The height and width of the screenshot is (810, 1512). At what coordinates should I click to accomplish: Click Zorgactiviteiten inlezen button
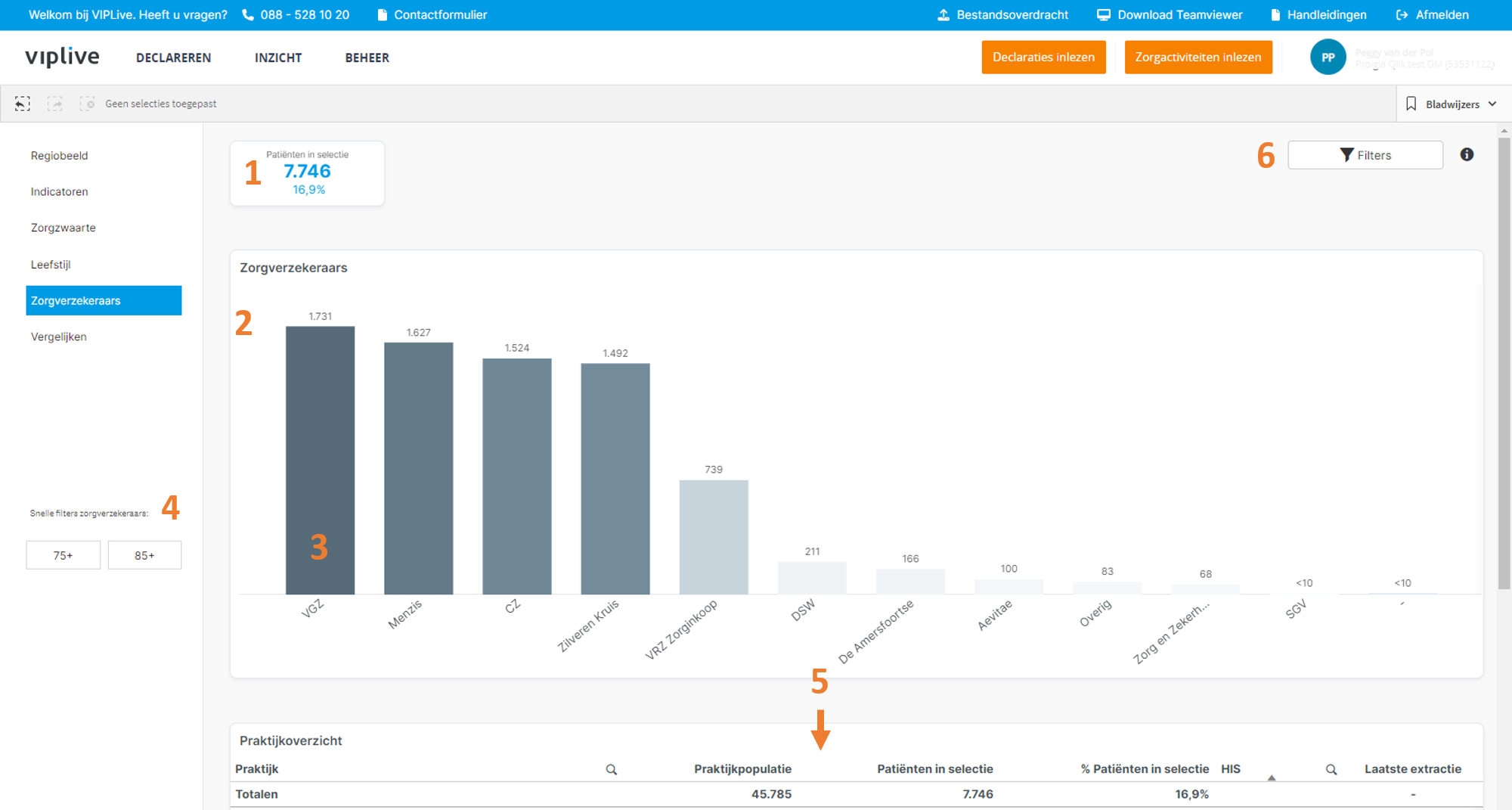pyautogui.click(x=1198, y=57)
